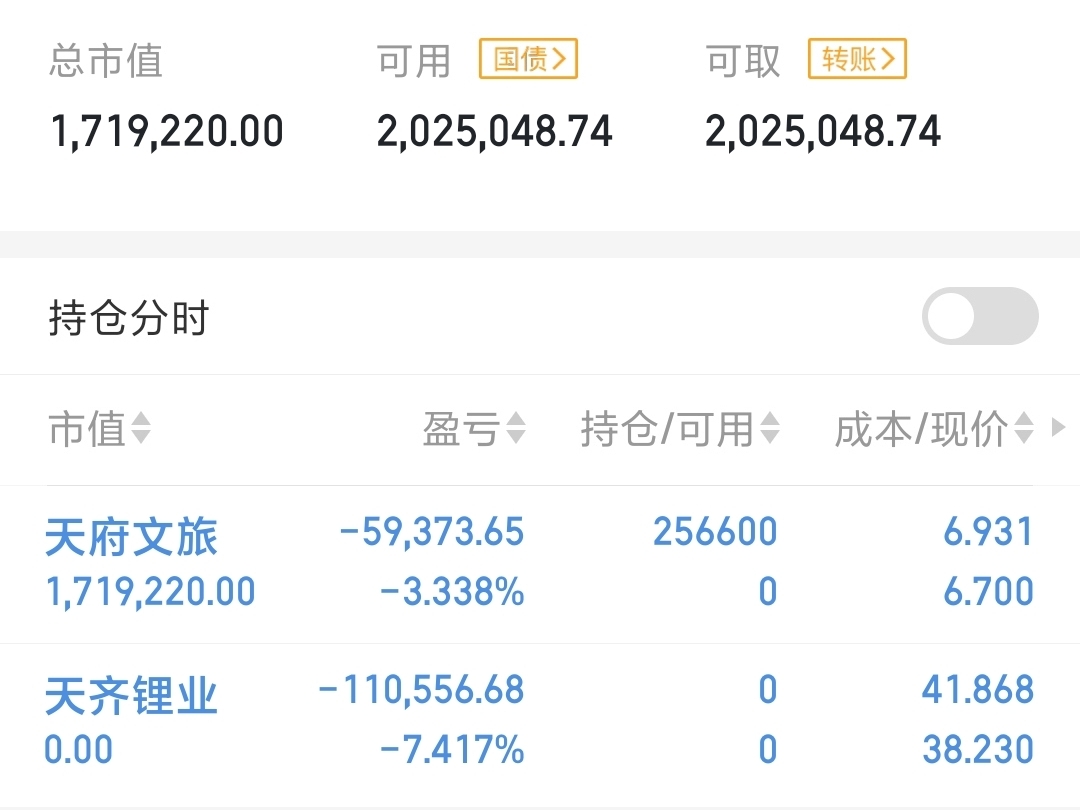
Task: Select the 可用 amount 2,025,048.74
Action: [x=495, y=132]
